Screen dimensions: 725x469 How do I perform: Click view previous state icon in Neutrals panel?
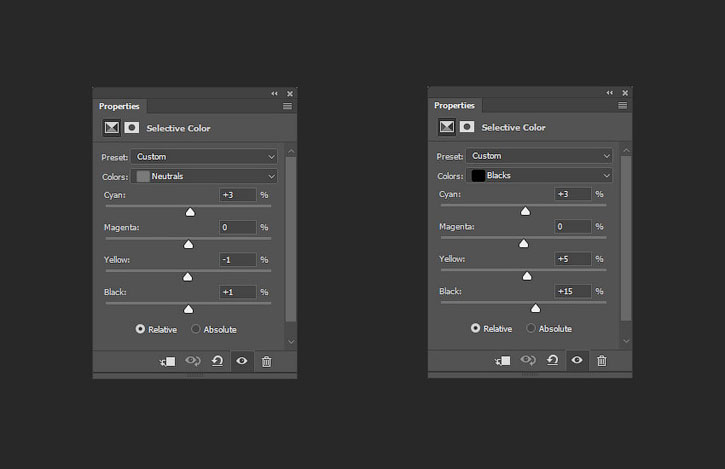pyautogui.click(x=193, y=361)
